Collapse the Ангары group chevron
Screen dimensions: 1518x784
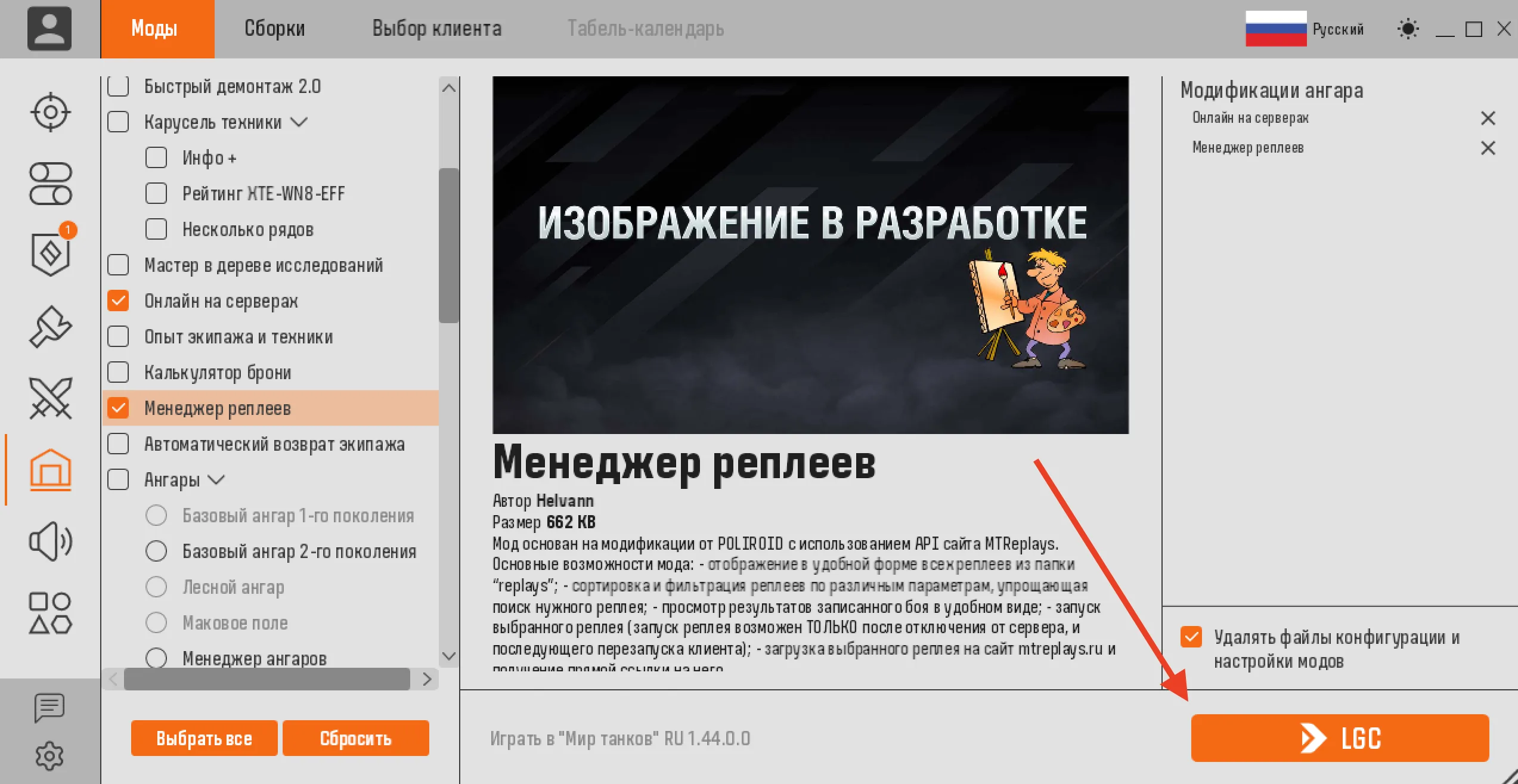pos(216,480)
